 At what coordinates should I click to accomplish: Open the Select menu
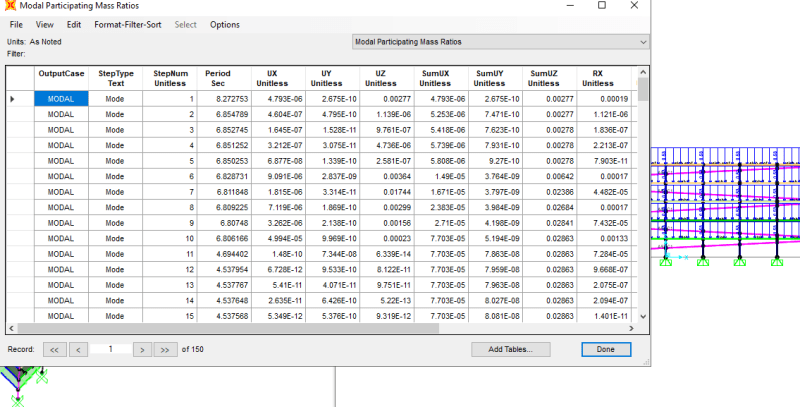[185, 24]
